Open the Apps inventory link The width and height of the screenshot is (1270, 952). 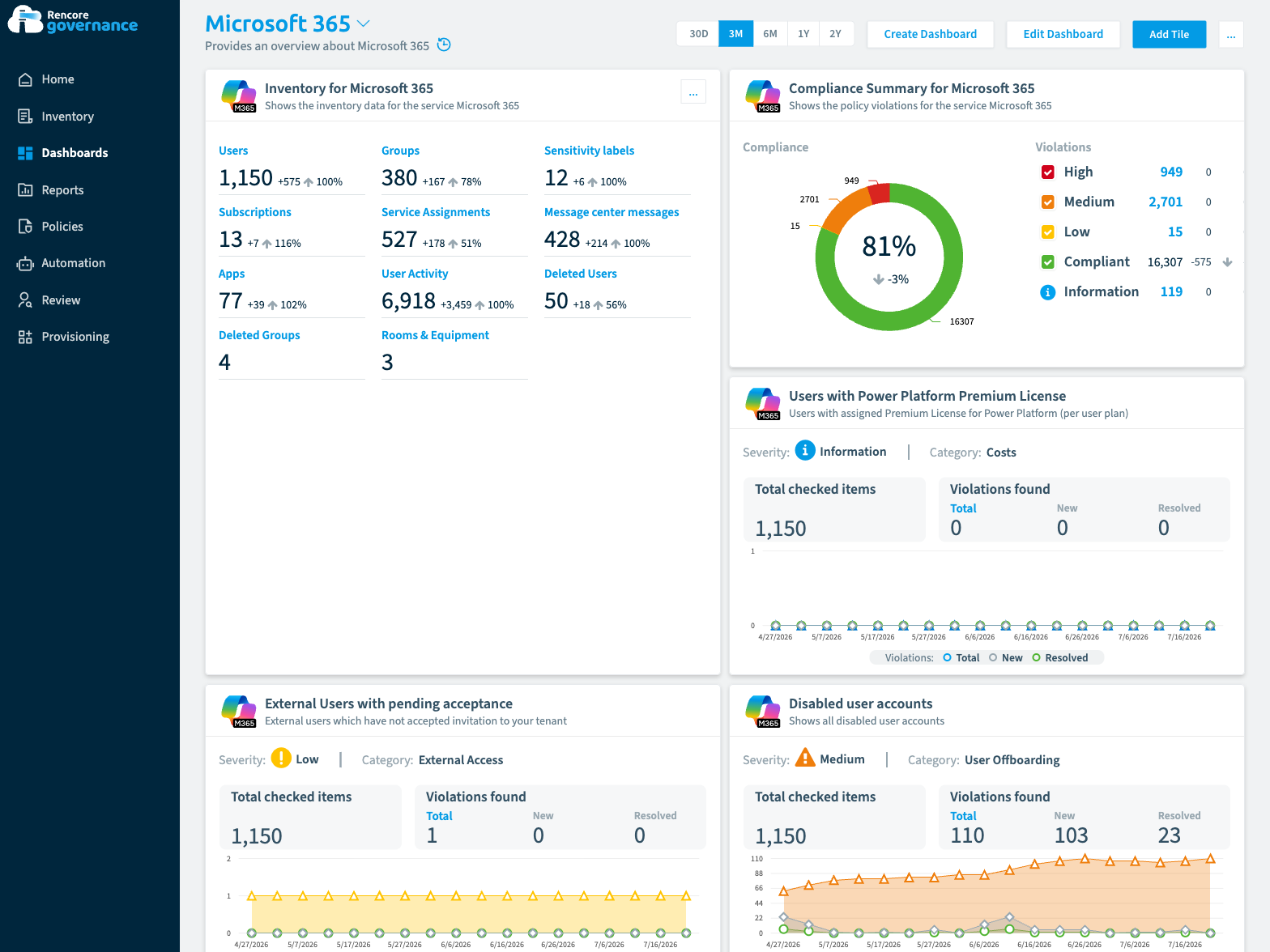click(x=232, y=274)
